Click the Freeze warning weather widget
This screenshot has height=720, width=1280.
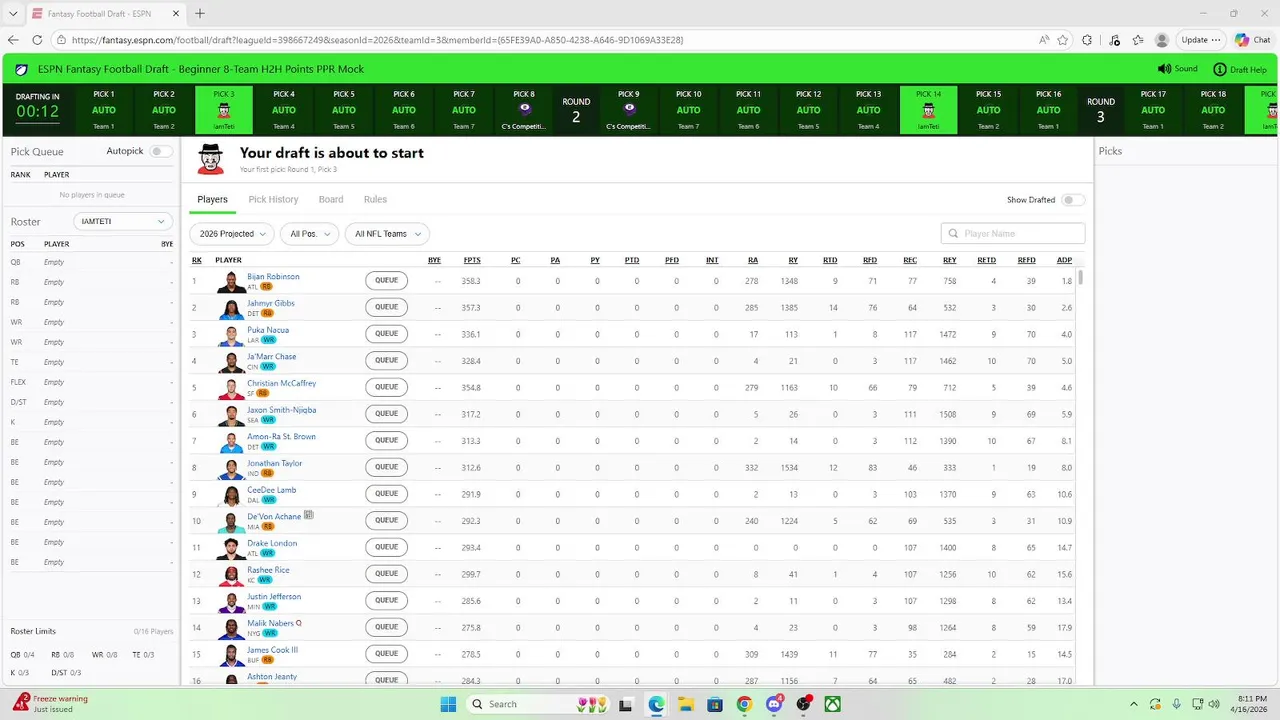50,703
